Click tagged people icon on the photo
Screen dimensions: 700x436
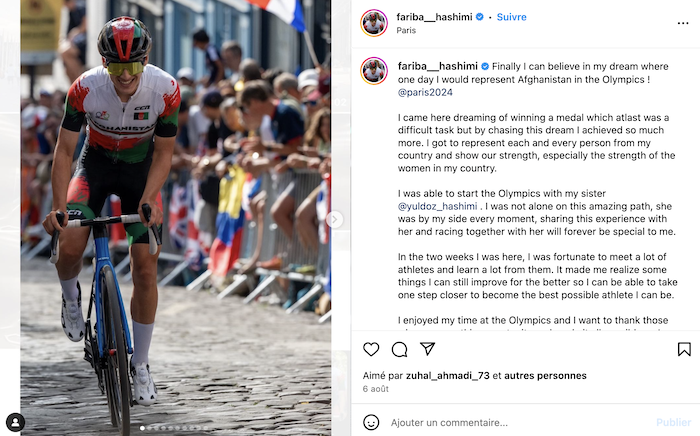click(x=16, y=422)
